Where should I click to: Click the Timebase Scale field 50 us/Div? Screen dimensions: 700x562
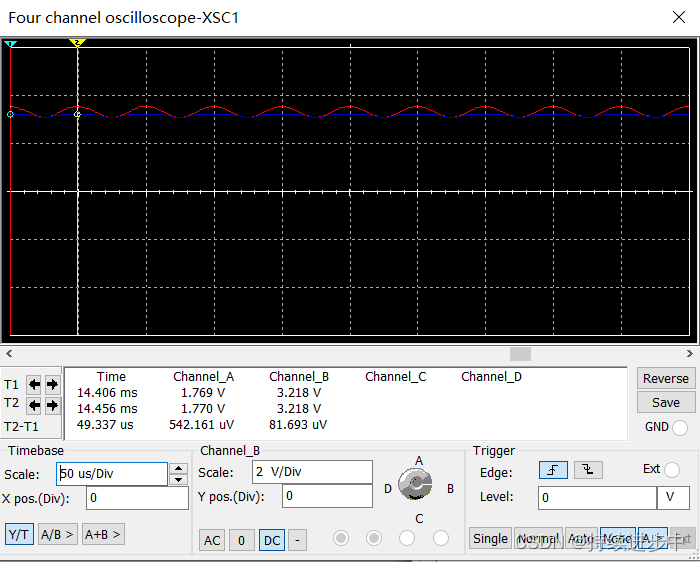[112, 474]
